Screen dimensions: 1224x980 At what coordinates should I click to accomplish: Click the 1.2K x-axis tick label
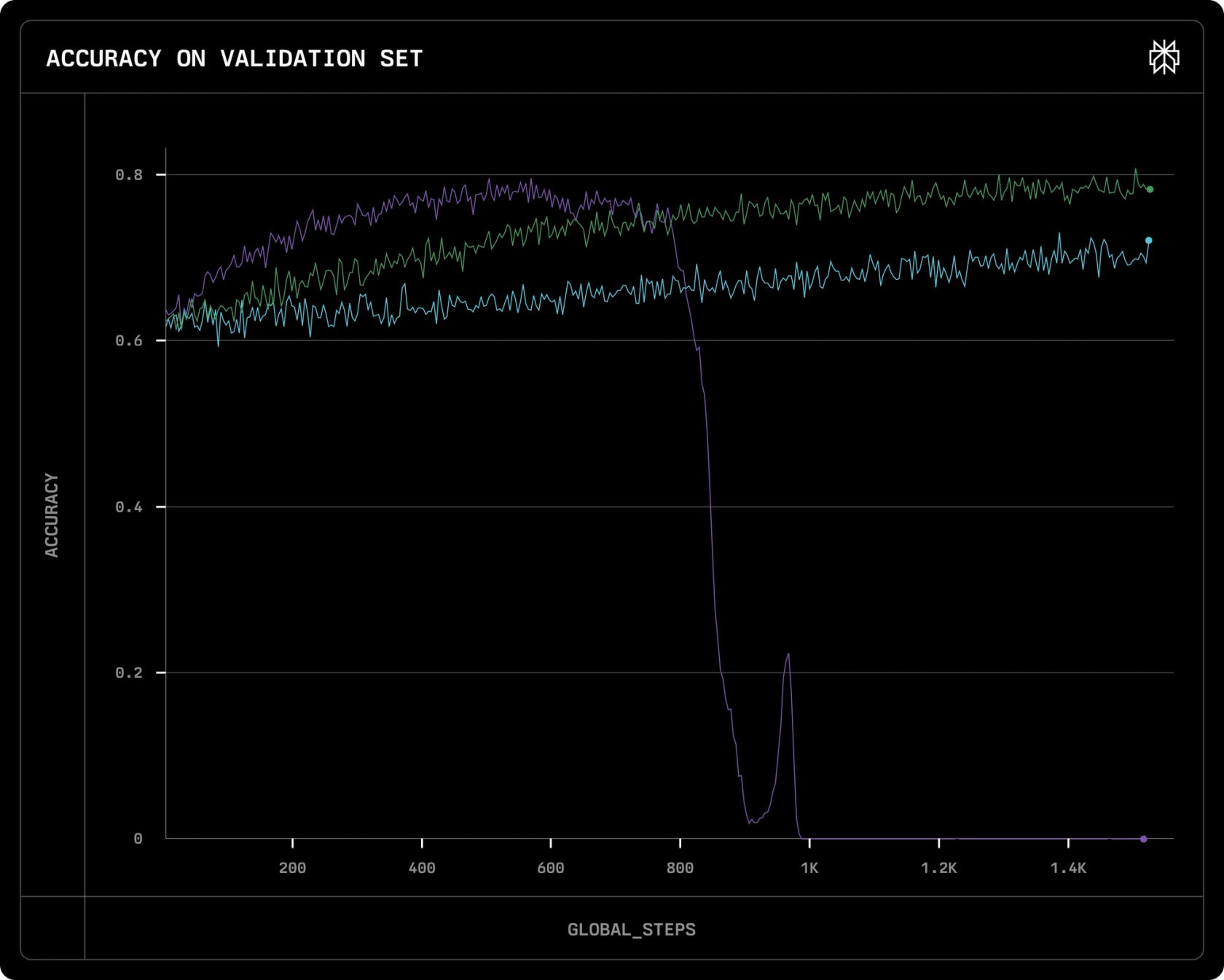tap(939, 868)
